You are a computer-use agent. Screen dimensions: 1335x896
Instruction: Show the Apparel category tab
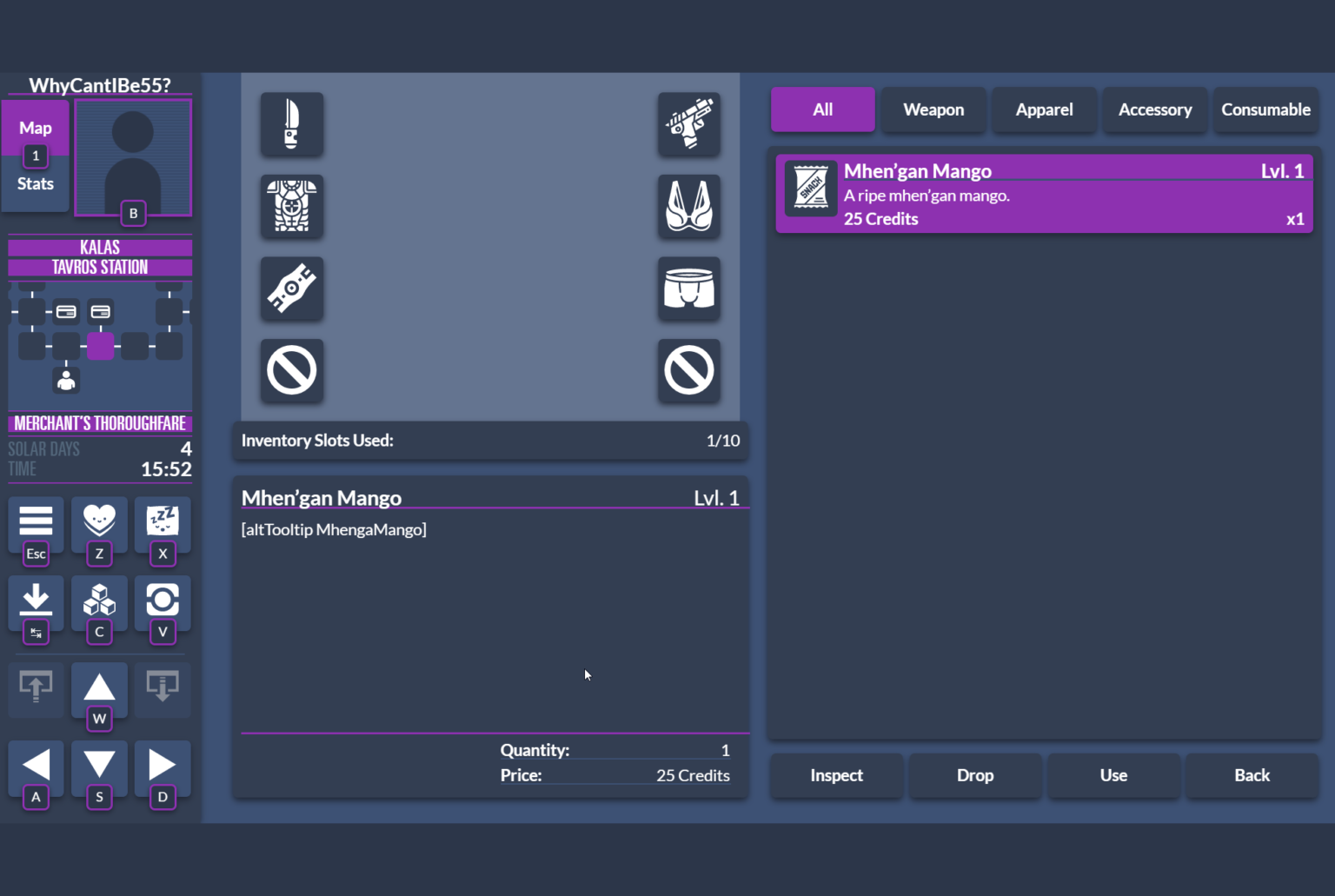[1044, 110]
